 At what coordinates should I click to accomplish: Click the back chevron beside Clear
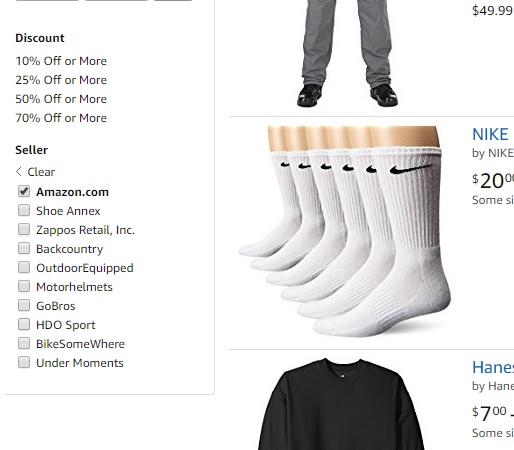tap(19, 172)
